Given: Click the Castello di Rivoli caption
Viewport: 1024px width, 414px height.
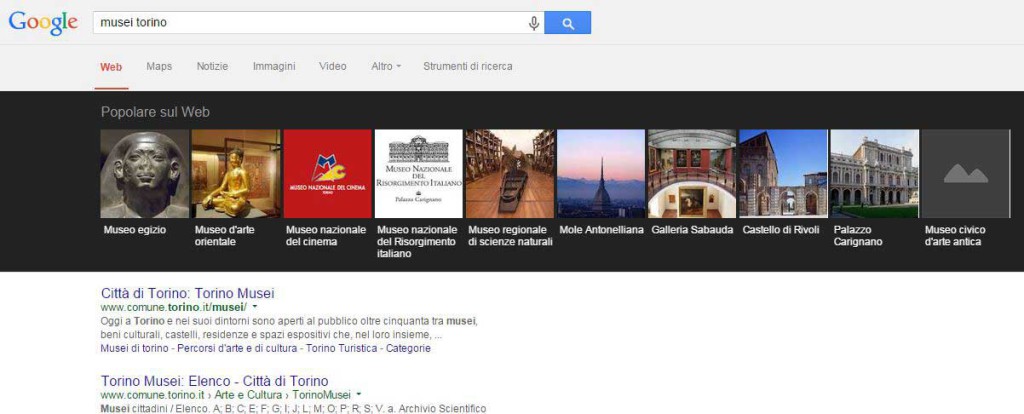Looking at the screenshot, I should tap(781, 230).
